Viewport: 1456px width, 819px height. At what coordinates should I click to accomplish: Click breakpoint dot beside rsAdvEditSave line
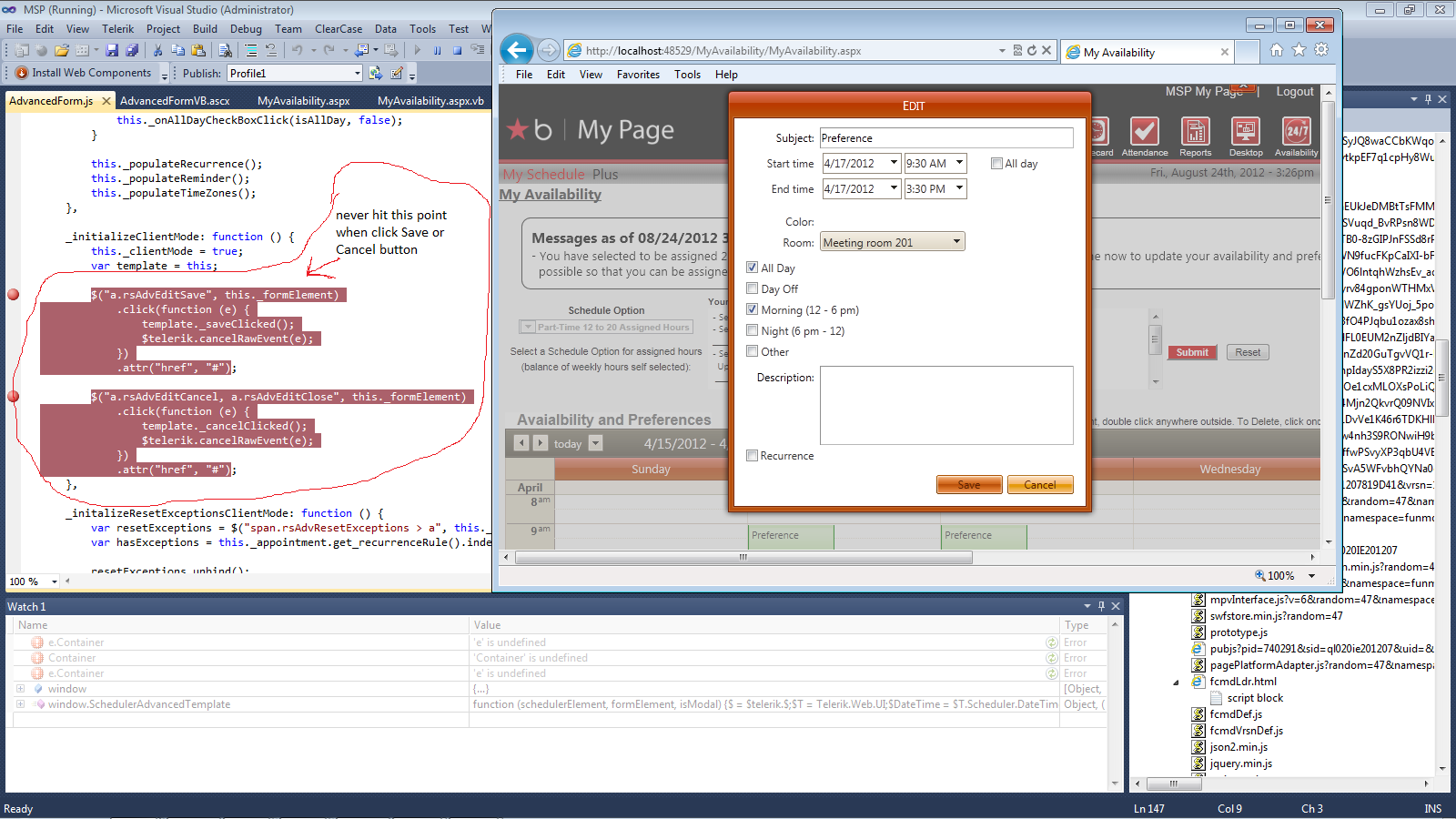14,295
